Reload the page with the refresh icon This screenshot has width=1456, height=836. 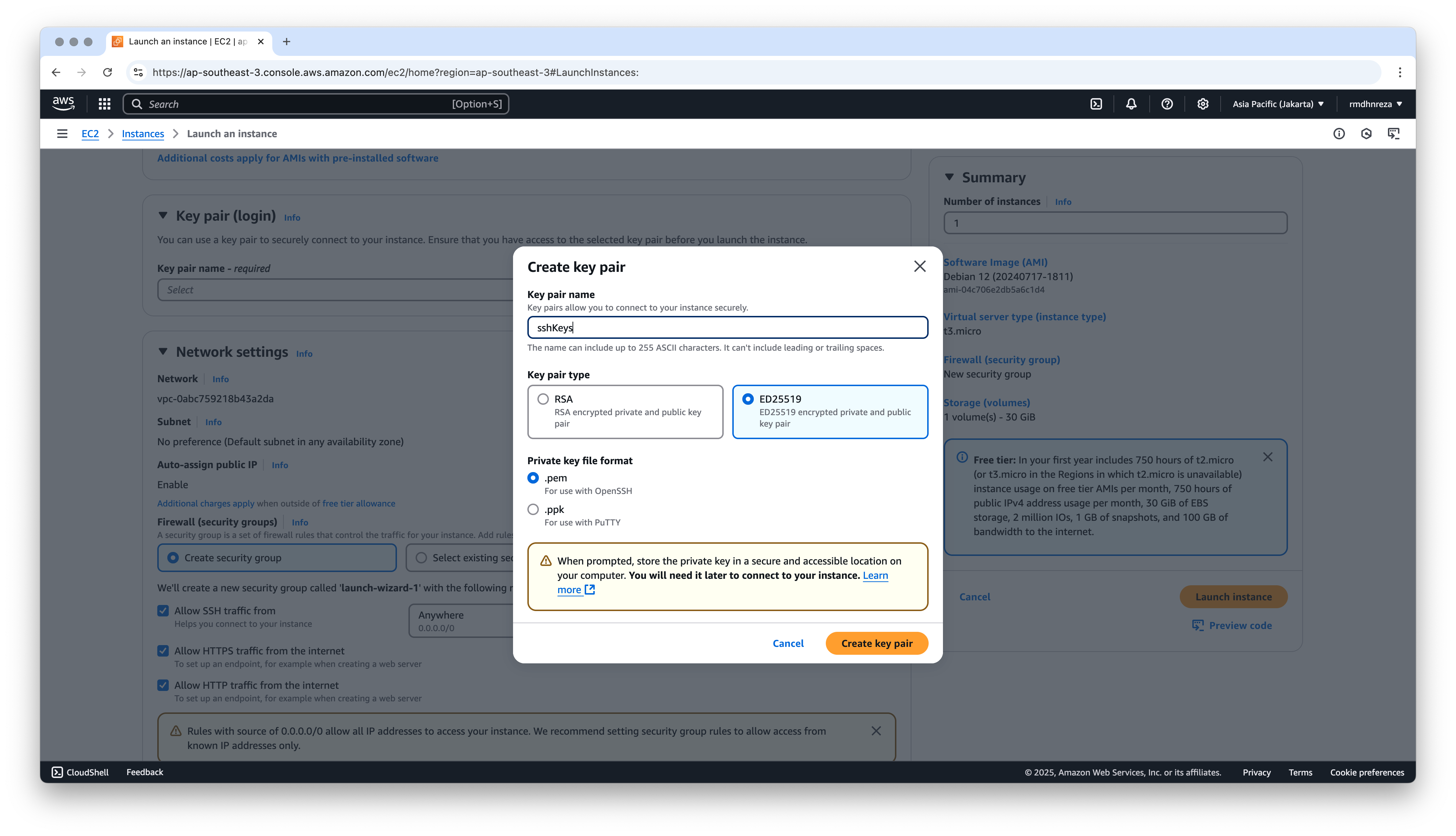(107, 72)
